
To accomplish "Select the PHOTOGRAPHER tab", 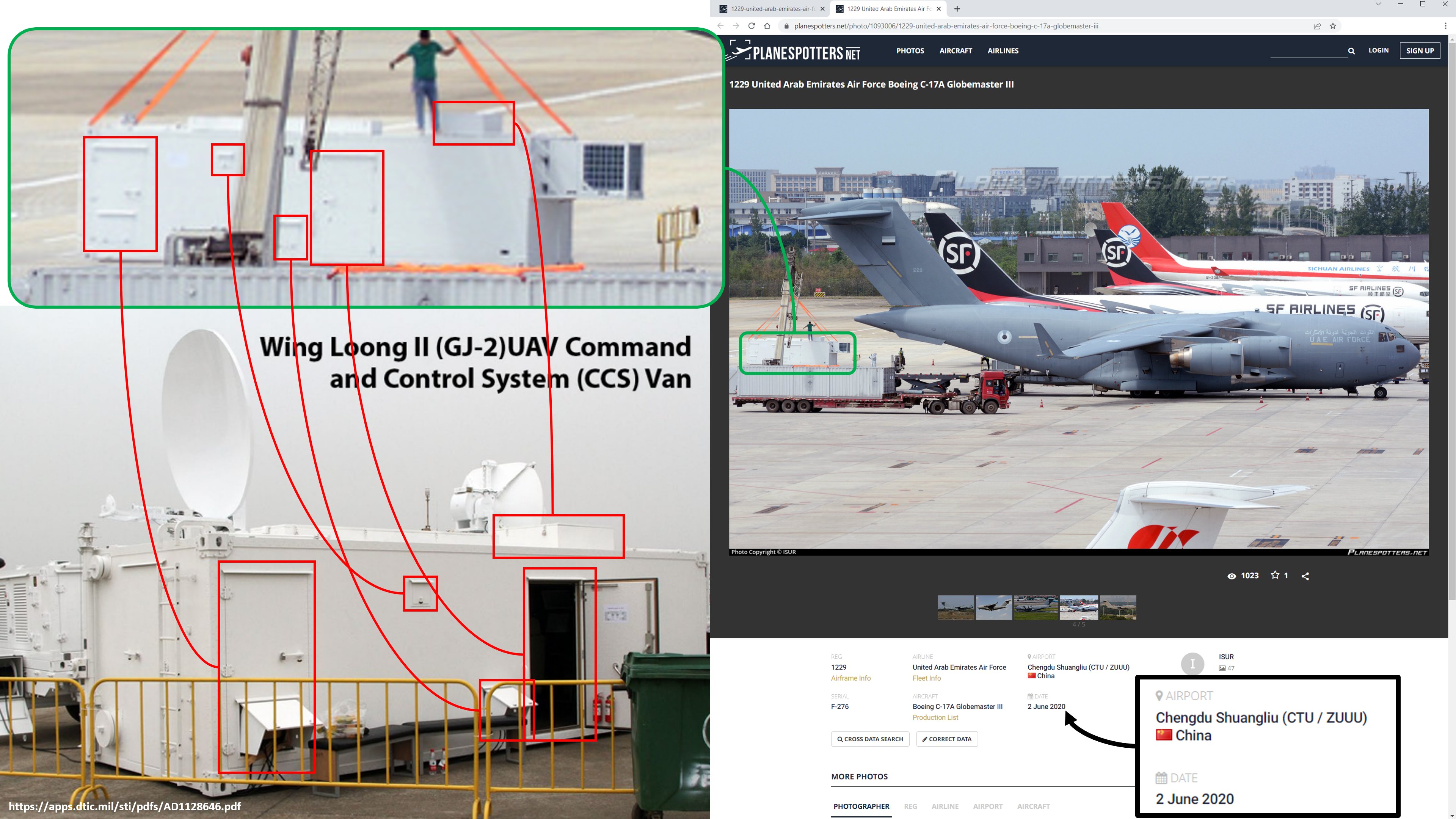I will [861, 806].
